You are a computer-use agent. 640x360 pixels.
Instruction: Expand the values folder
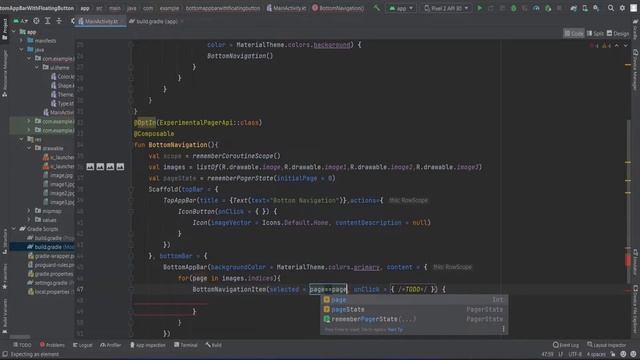[29, 220]
